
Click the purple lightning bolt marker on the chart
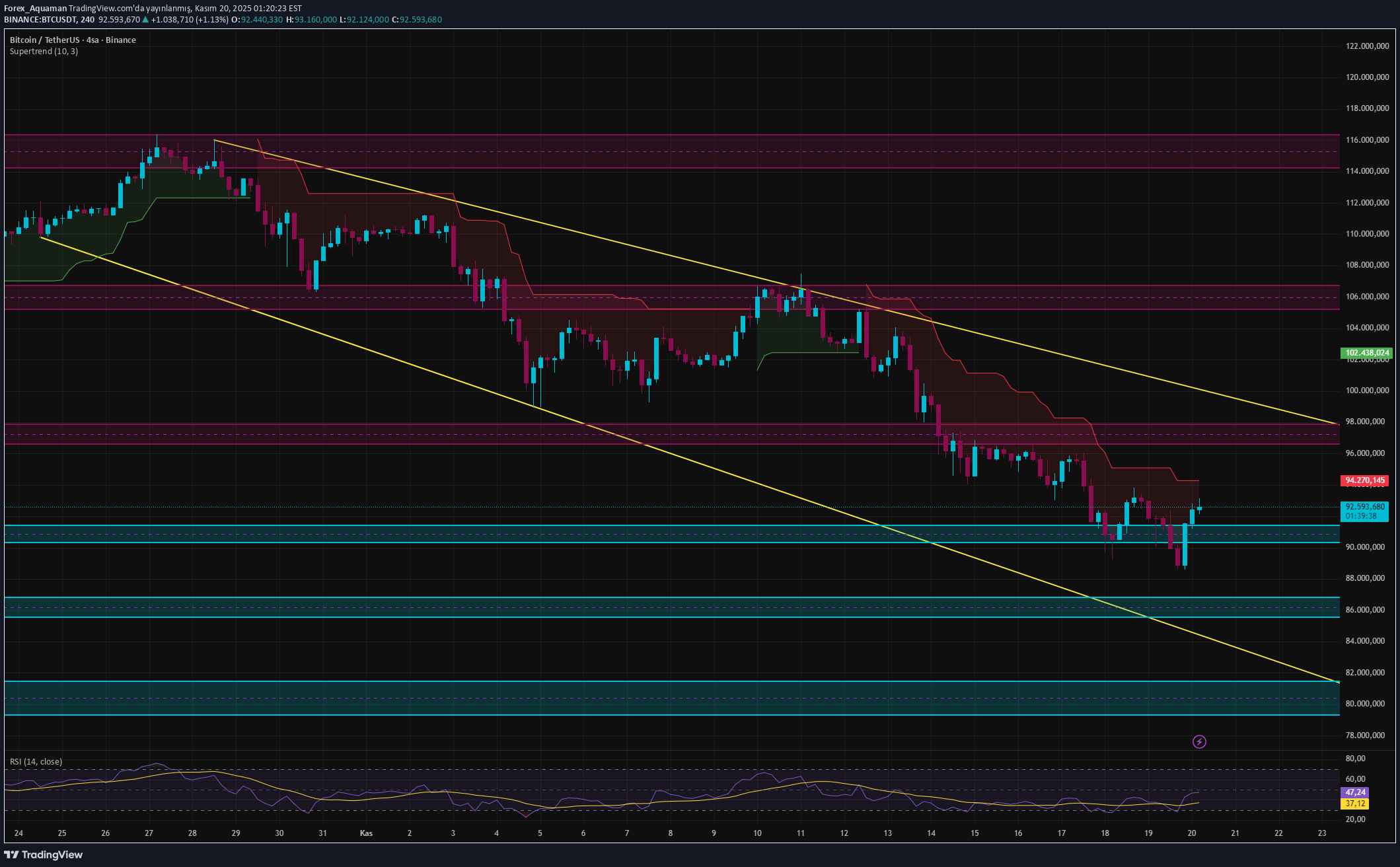pos(1200,742)
